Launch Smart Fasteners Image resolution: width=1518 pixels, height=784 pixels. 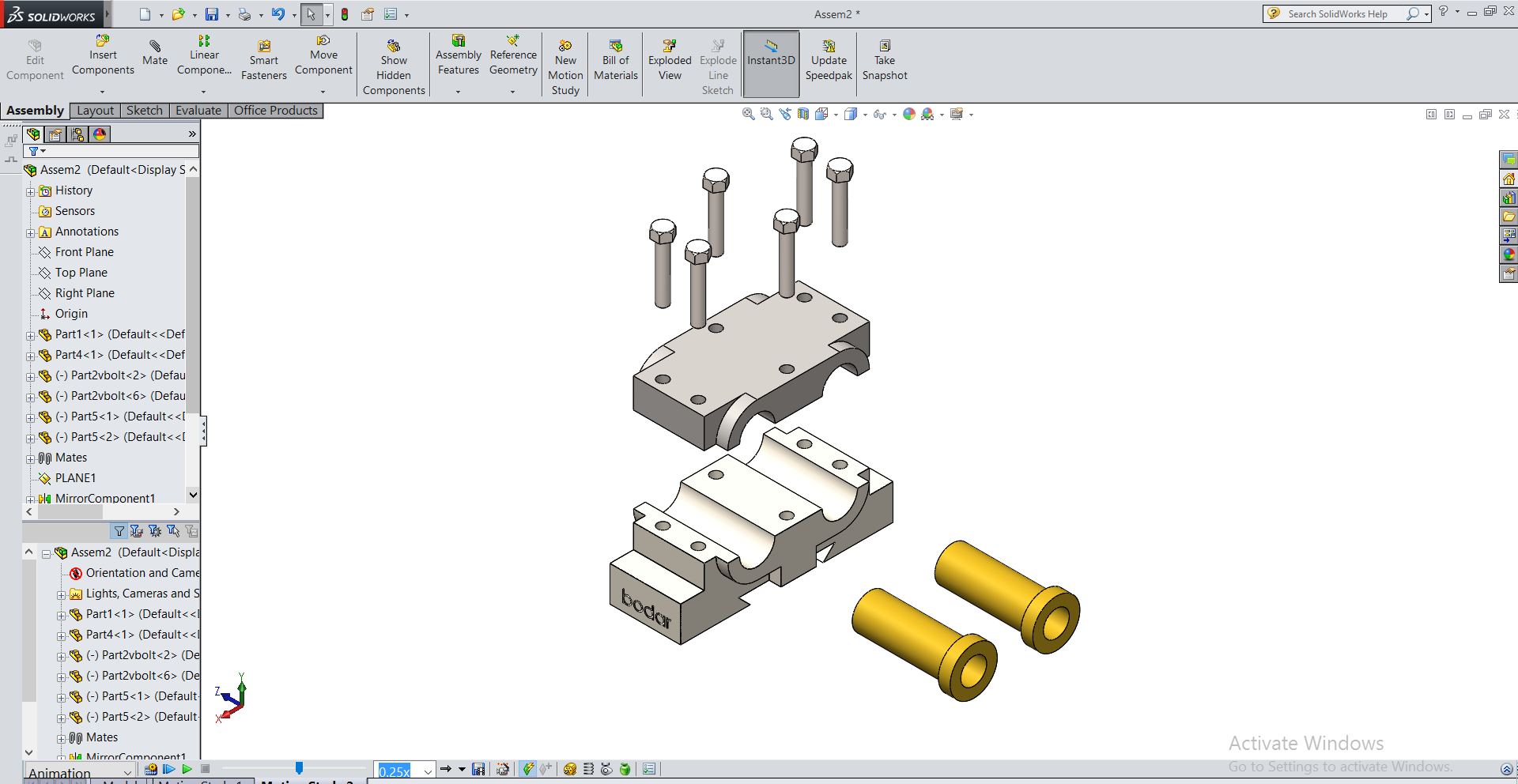(x=264, y=60)
